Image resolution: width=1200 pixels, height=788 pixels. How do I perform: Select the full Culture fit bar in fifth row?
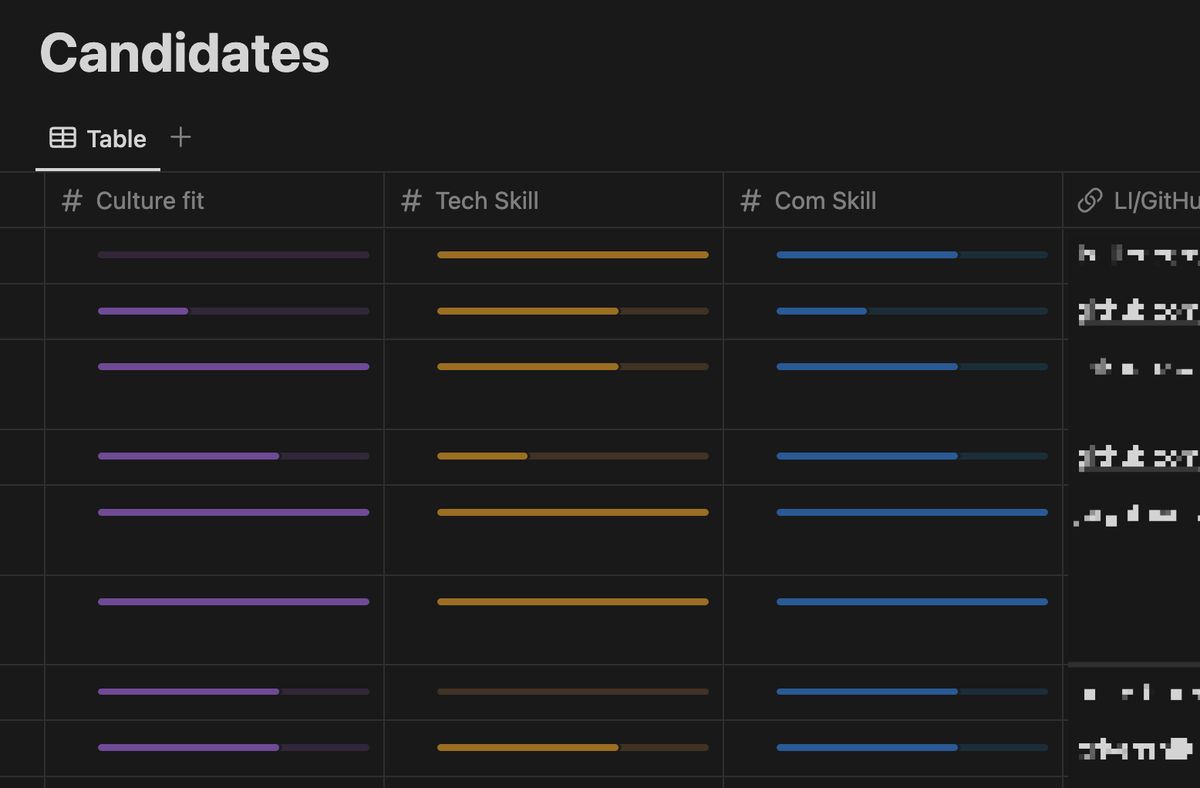pos(233,512)
